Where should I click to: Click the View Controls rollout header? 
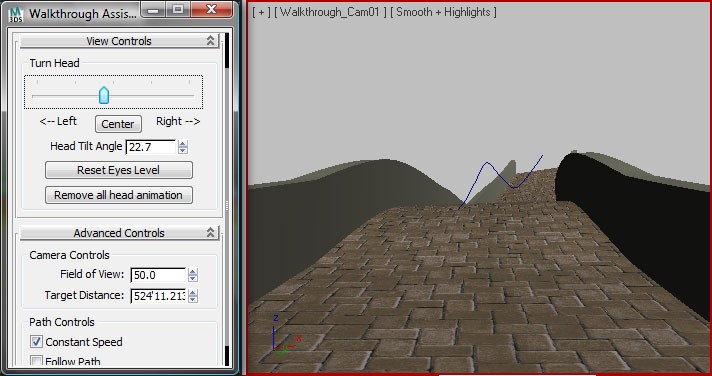point(119,41)
